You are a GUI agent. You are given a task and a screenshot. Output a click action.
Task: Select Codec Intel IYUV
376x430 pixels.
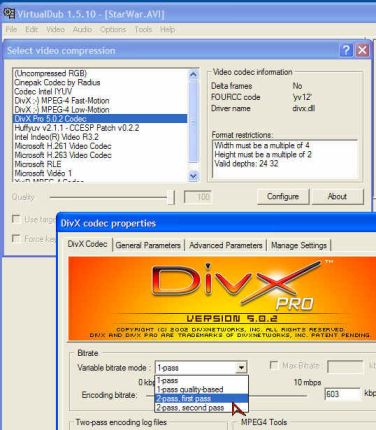click(100, 91)
